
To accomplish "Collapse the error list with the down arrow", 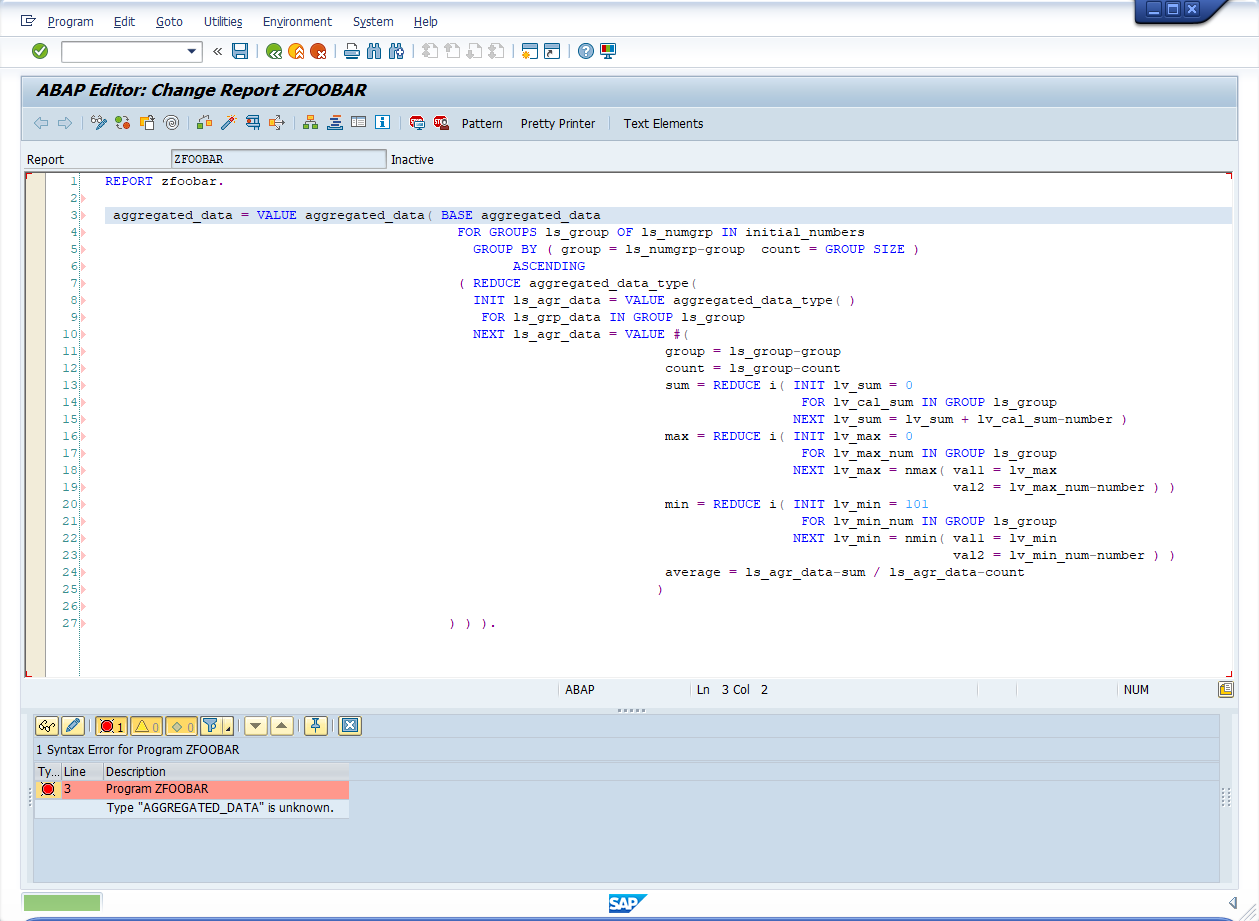I will tap(258, 725).
